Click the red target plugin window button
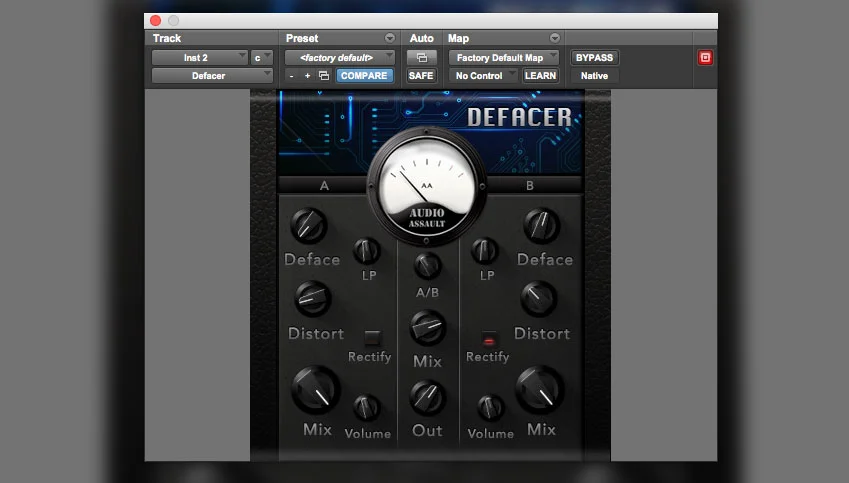 [x=705, y=57]
